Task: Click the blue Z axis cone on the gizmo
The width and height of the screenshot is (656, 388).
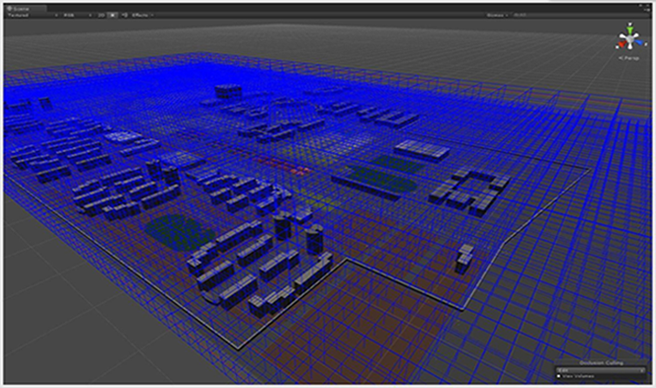Action: tap(640, 42)
